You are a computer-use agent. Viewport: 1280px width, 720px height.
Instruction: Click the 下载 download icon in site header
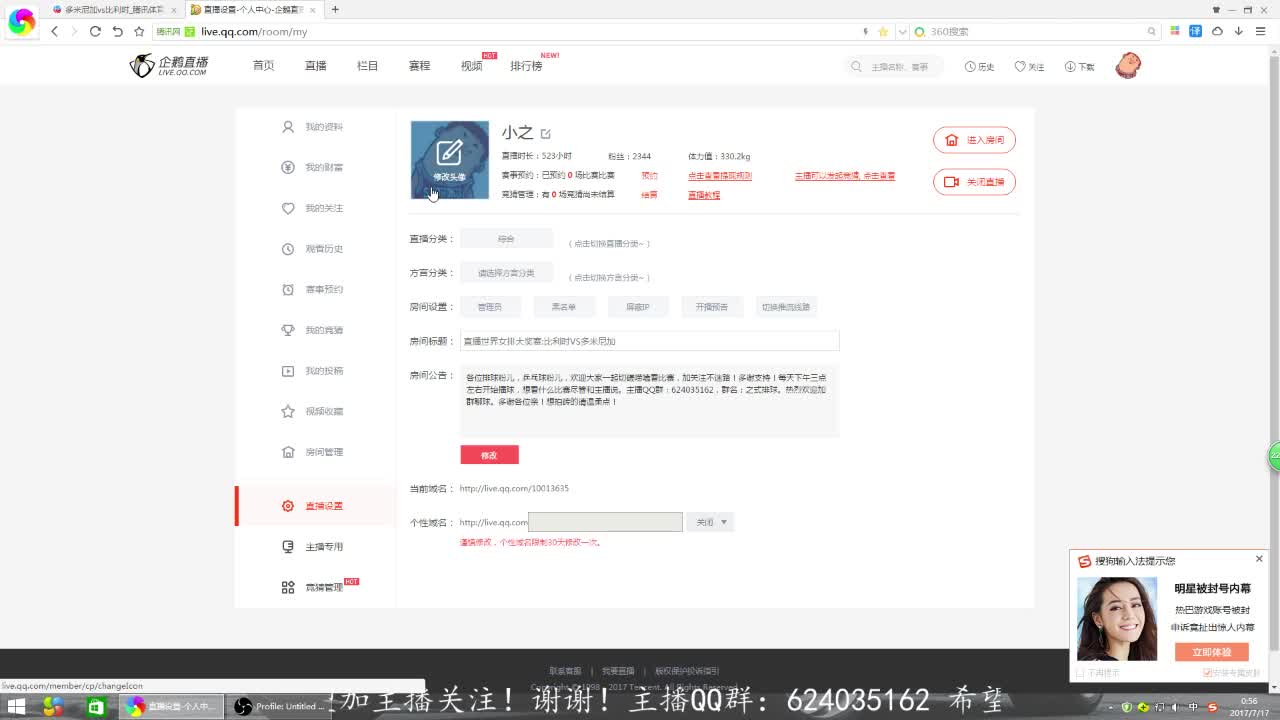[x=1070, y=67]
